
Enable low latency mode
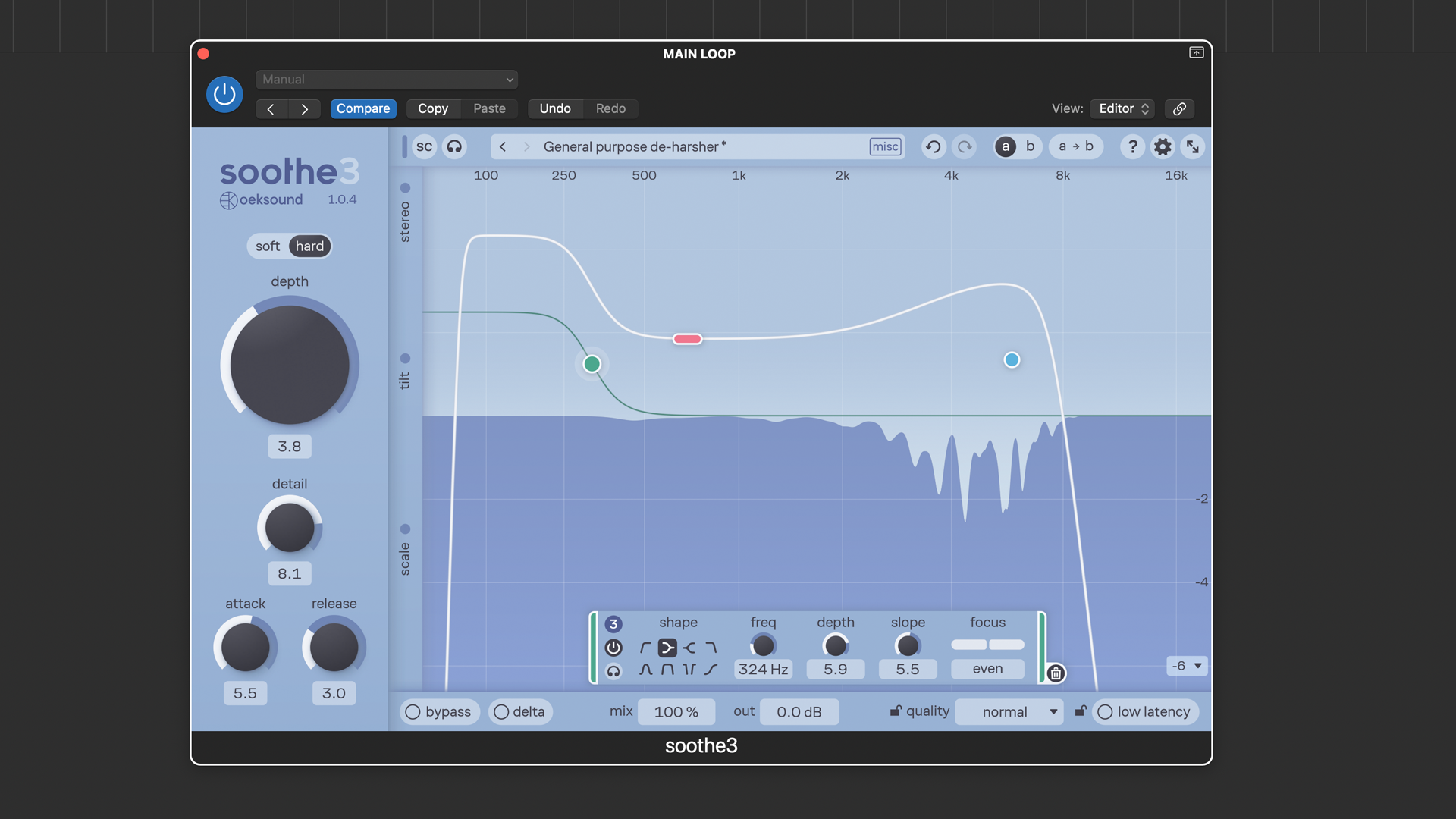click(1145, 712)
